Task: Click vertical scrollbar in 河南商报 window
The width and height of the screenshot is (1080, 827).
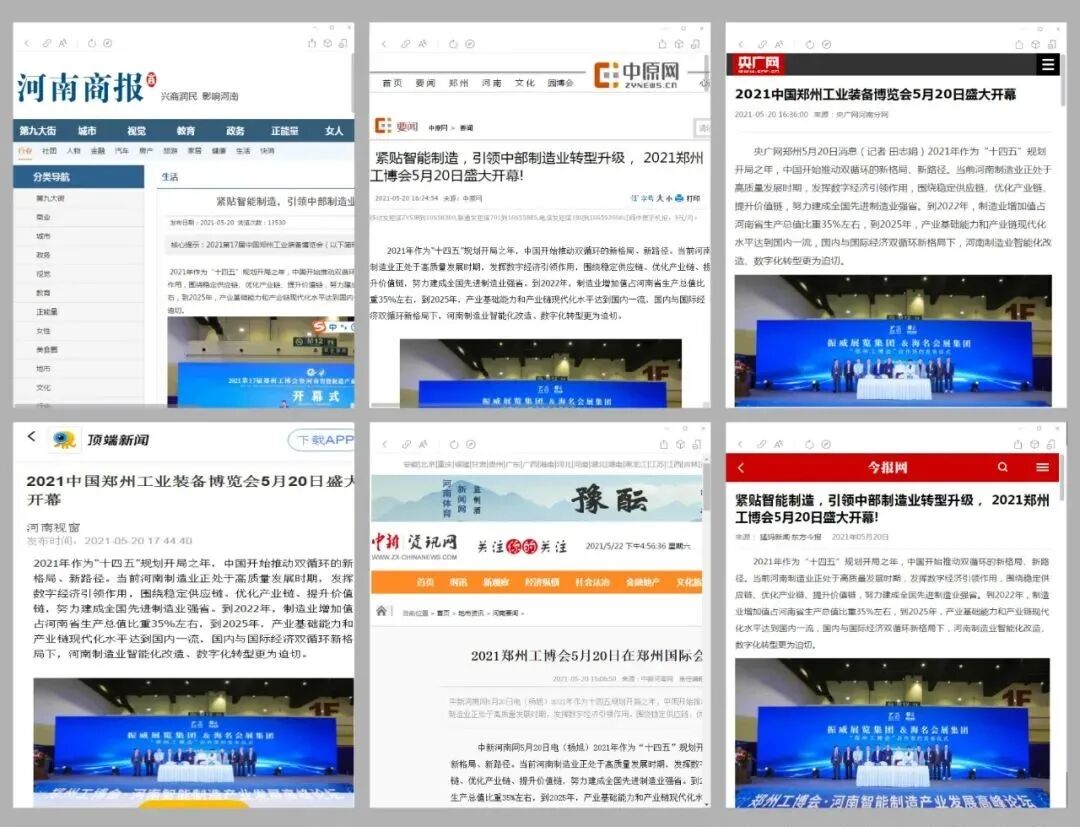Action: pyautogui.click(x=353, y=83)
